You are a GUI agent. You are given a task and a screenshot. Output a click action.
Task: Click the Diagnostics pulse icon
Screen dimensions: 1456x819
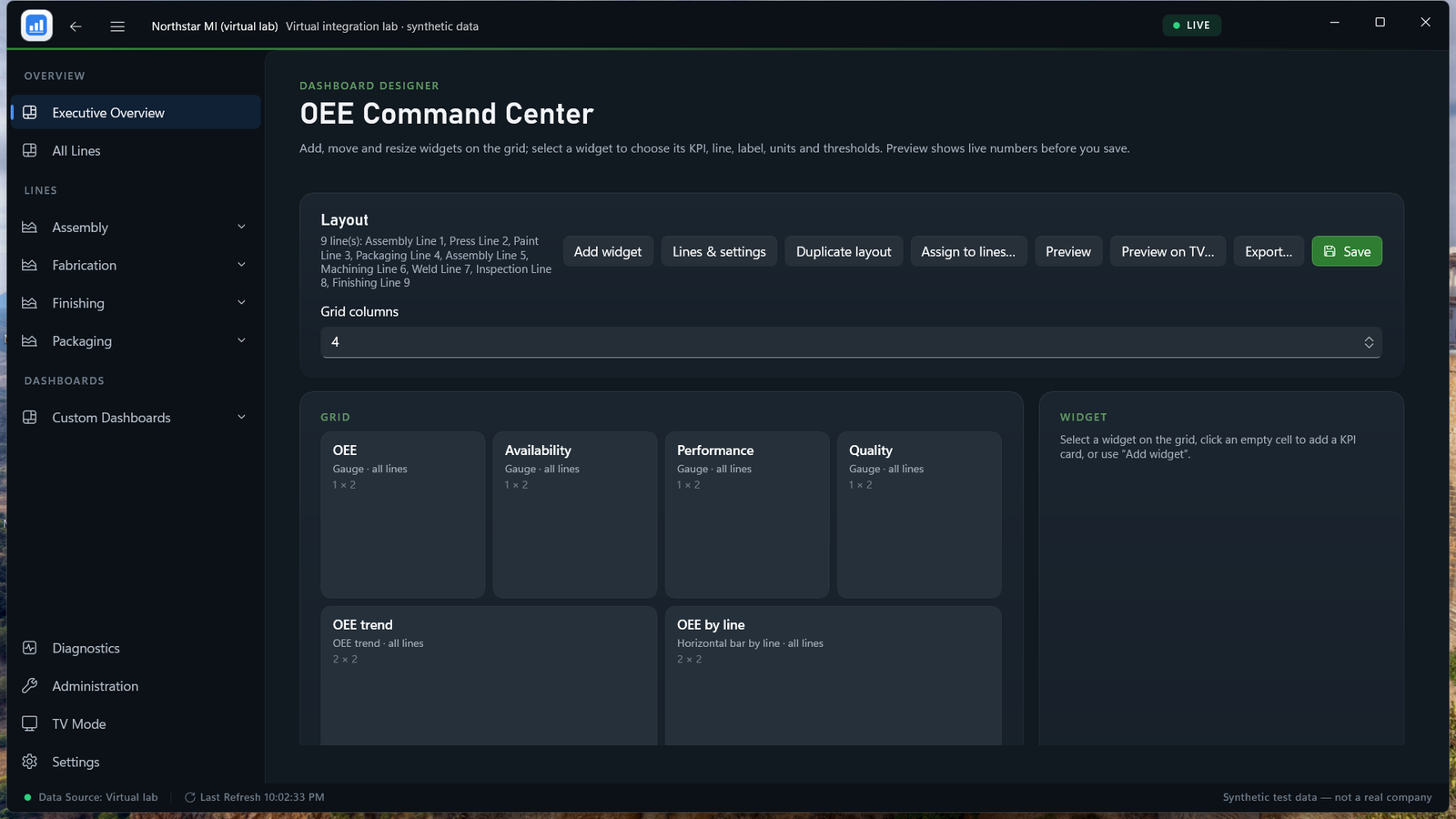tap(30, 648)
